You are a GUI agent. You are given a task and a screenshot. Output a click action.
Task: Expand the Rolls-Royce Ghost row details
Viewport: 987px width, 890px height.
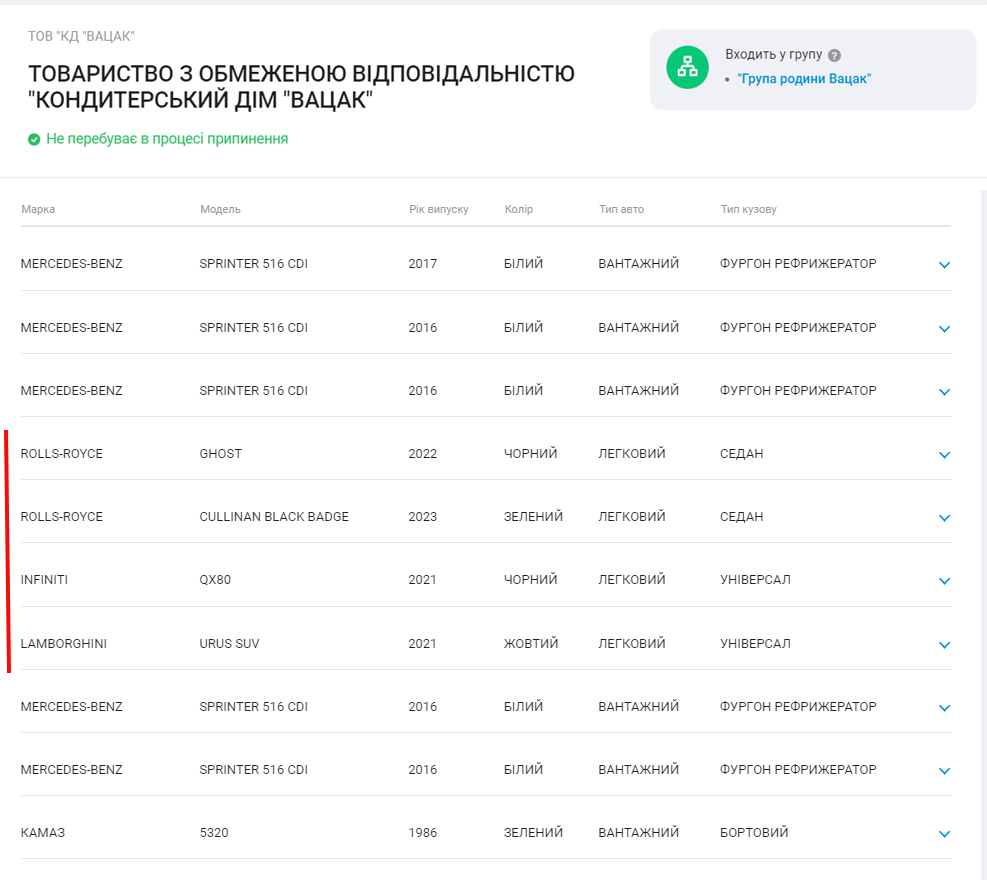pos(944,455)
